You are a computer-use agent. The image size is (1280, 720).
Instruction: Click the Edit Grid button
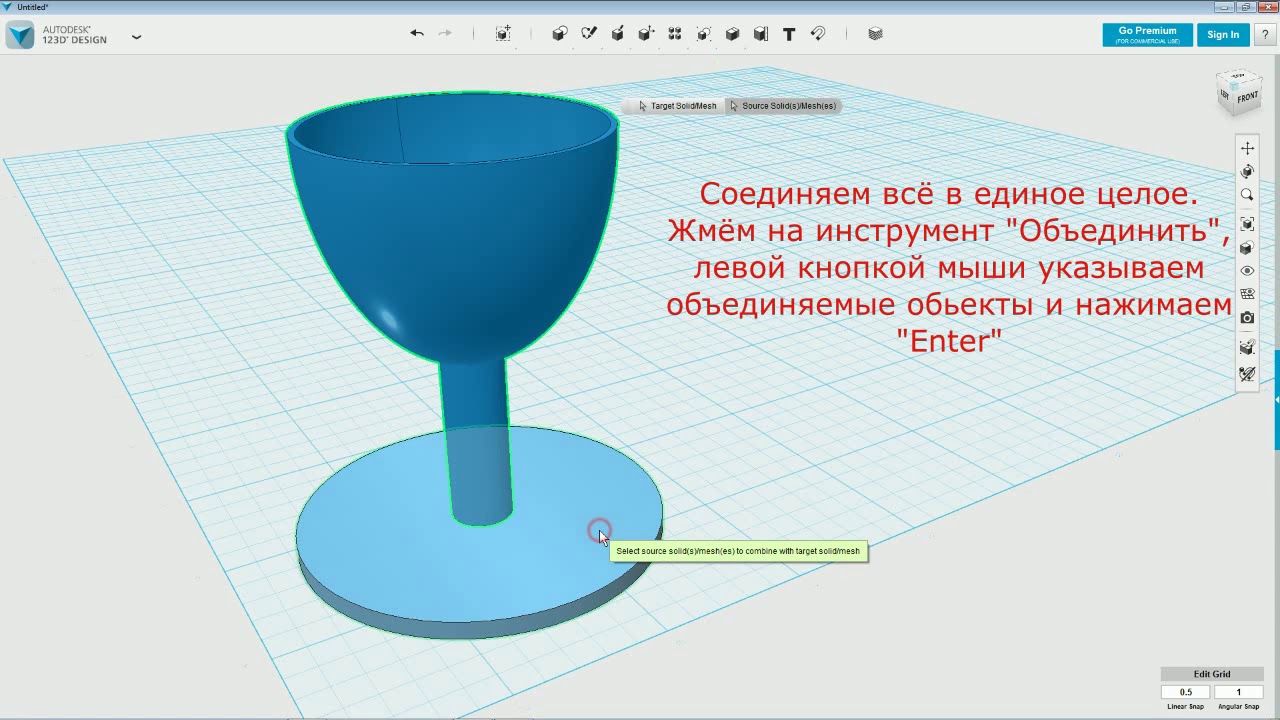pos(1212,674)
